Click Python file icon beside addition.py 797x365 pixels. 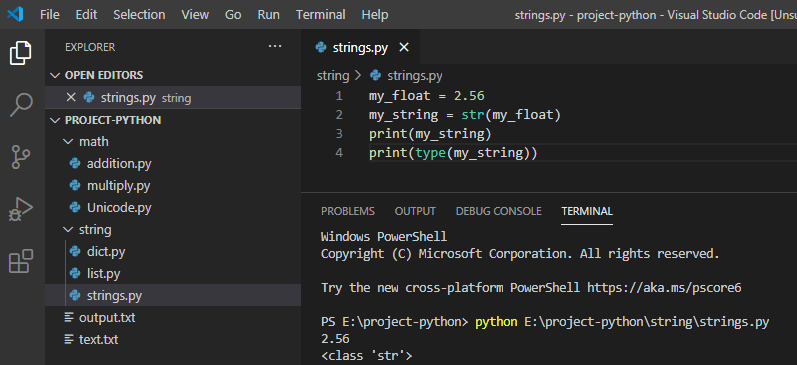[x=75, y=164]
